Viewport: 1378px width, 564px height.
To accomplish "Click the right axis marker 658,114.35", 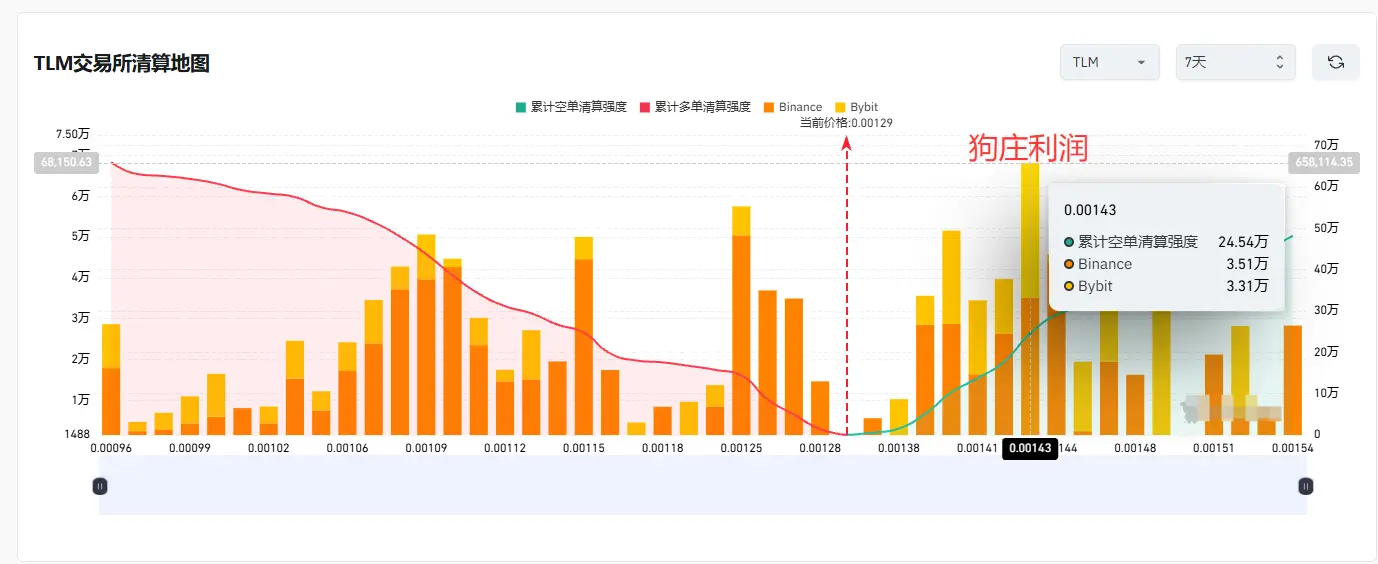I will click(1323, 162).
